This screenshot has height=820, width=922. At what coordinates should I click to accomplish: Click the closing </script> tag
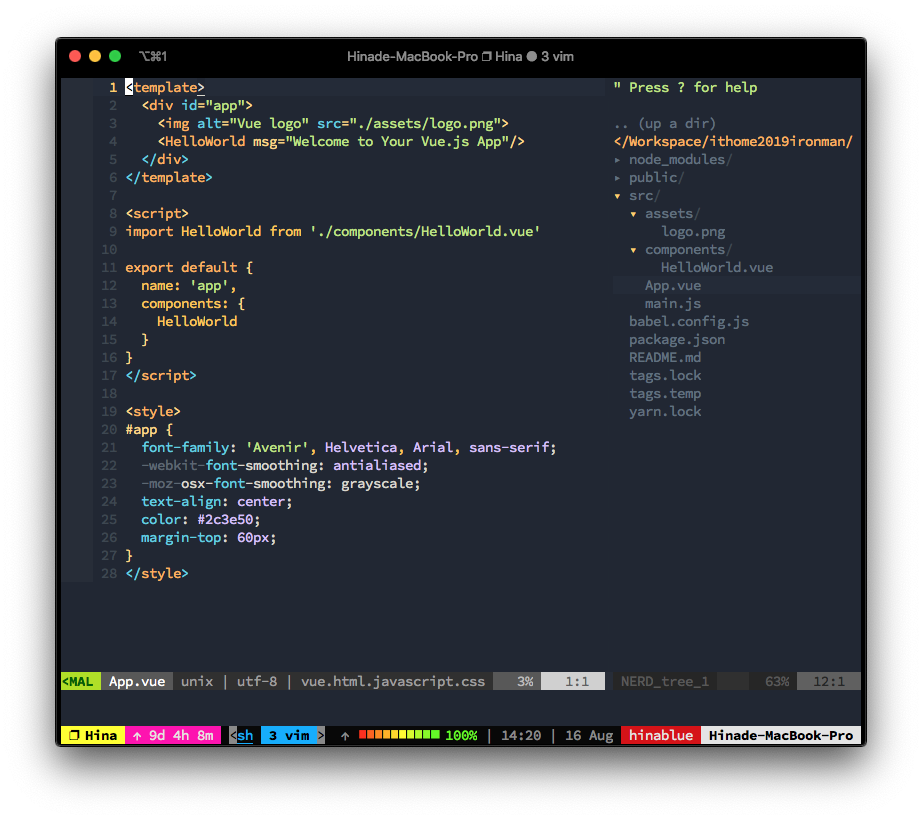(161, 376)
